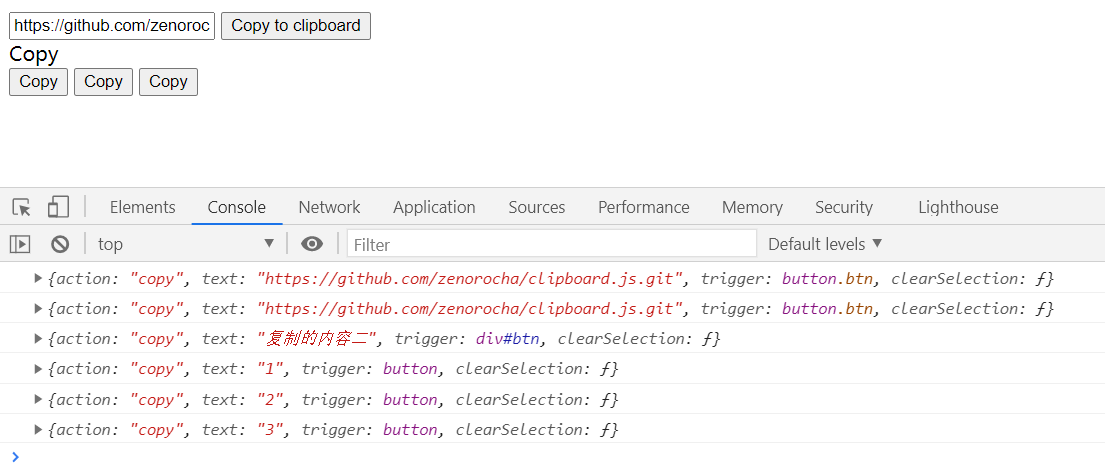
Task: Expand the log entry with text "3"
Action: (x=38, y=429)
